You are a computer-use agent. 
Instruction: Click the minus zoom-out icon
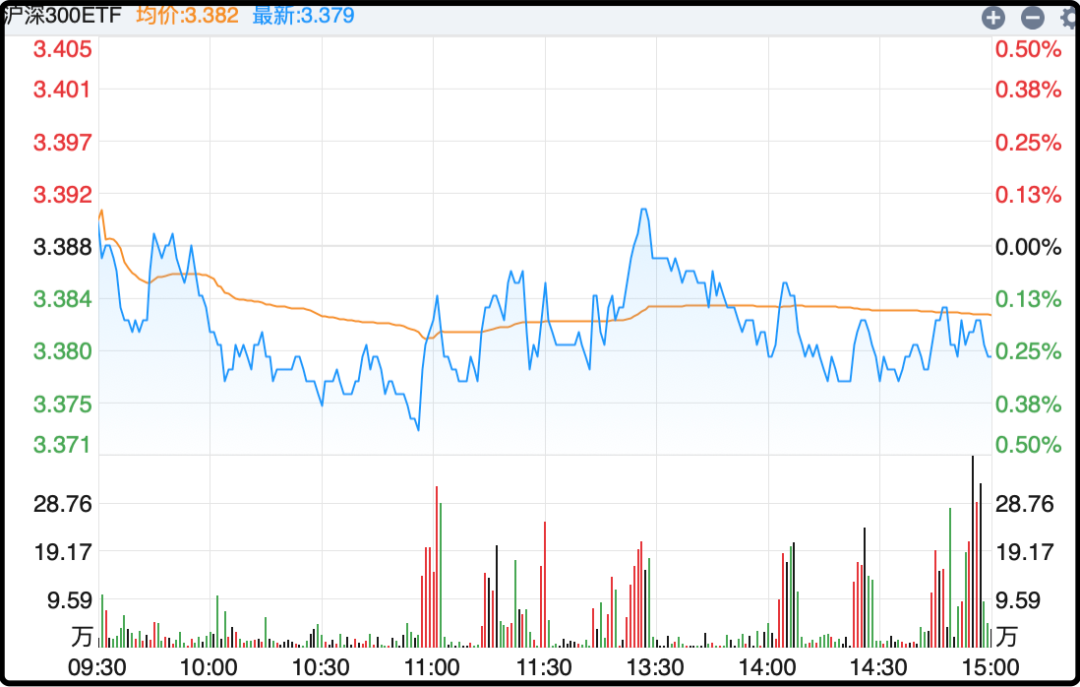click(1032, 17)
